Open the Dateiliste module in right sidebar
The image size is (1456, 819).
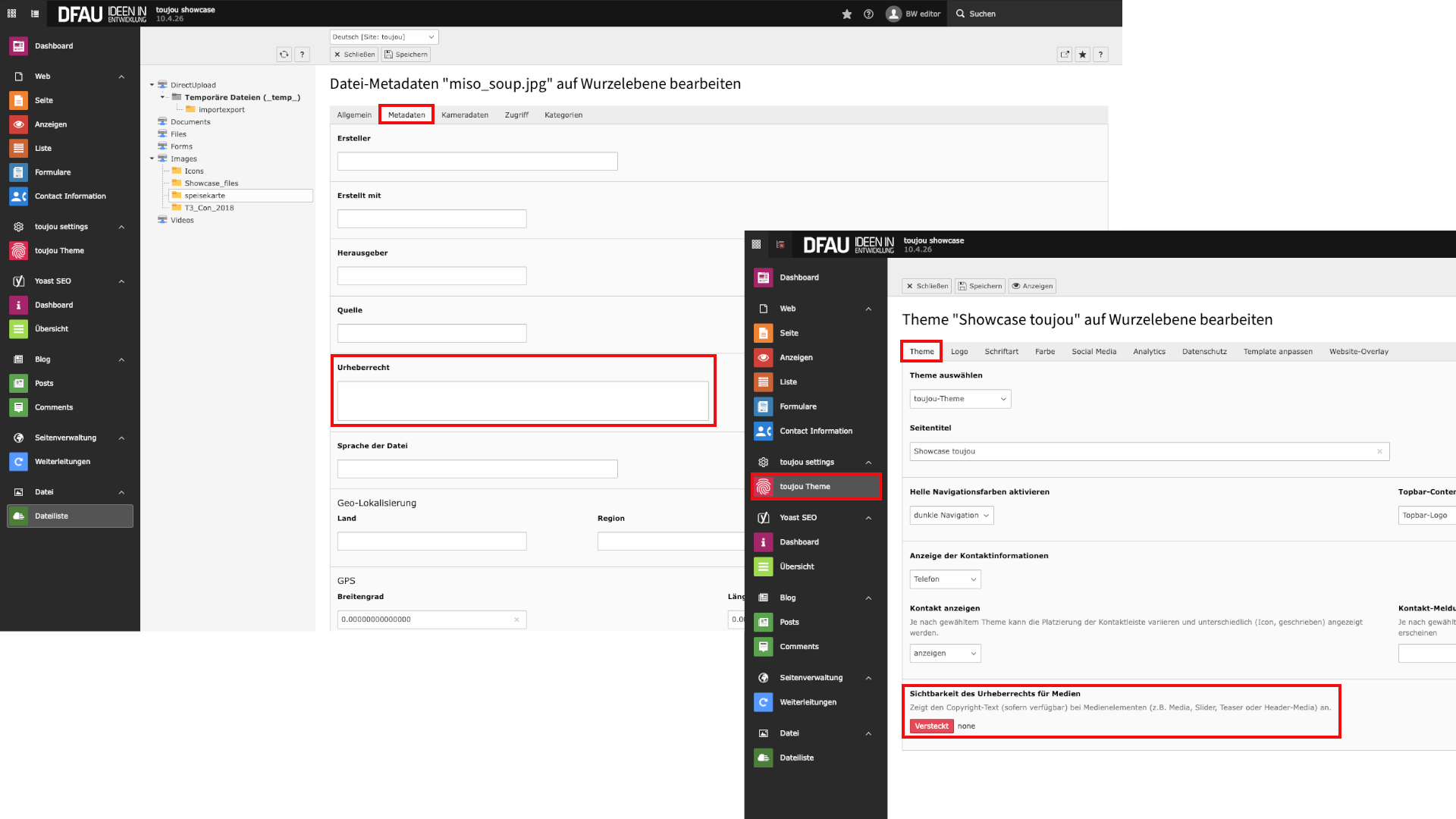click(796, 758)
